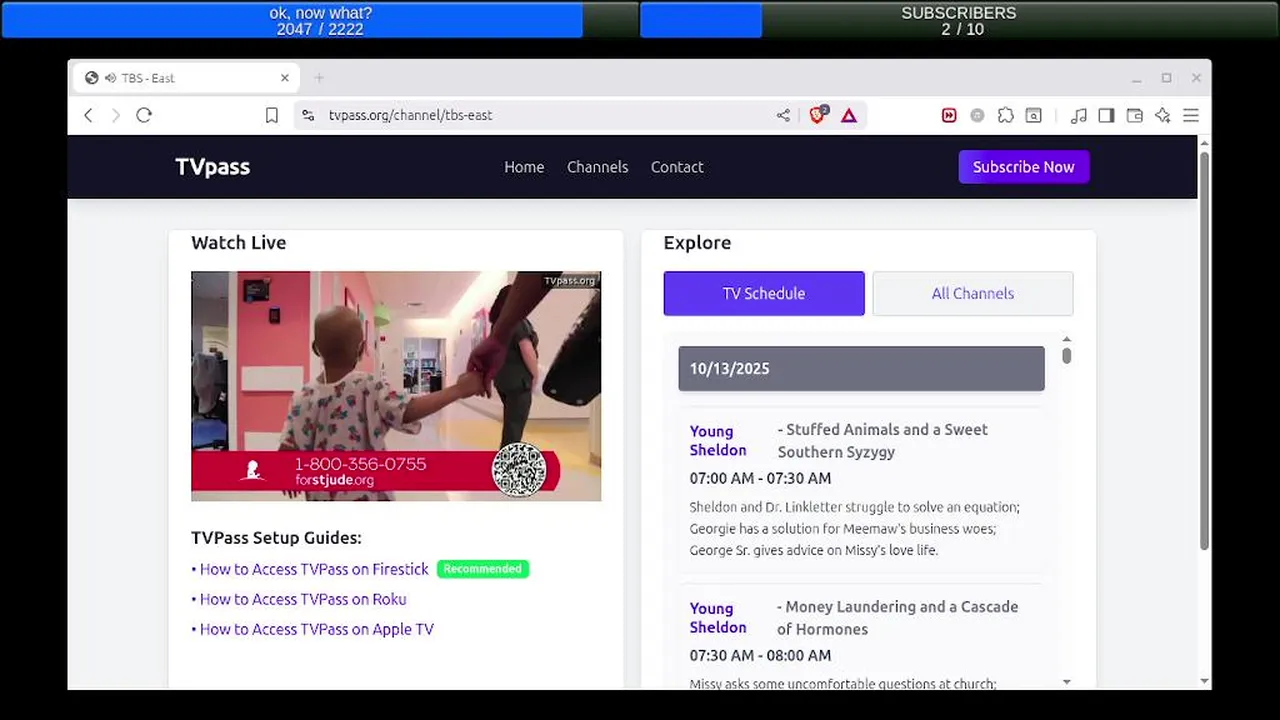Switch to the TV Schedule tab
The height and width of the screenshot is (720, 1280).
[x=764, y=293]
